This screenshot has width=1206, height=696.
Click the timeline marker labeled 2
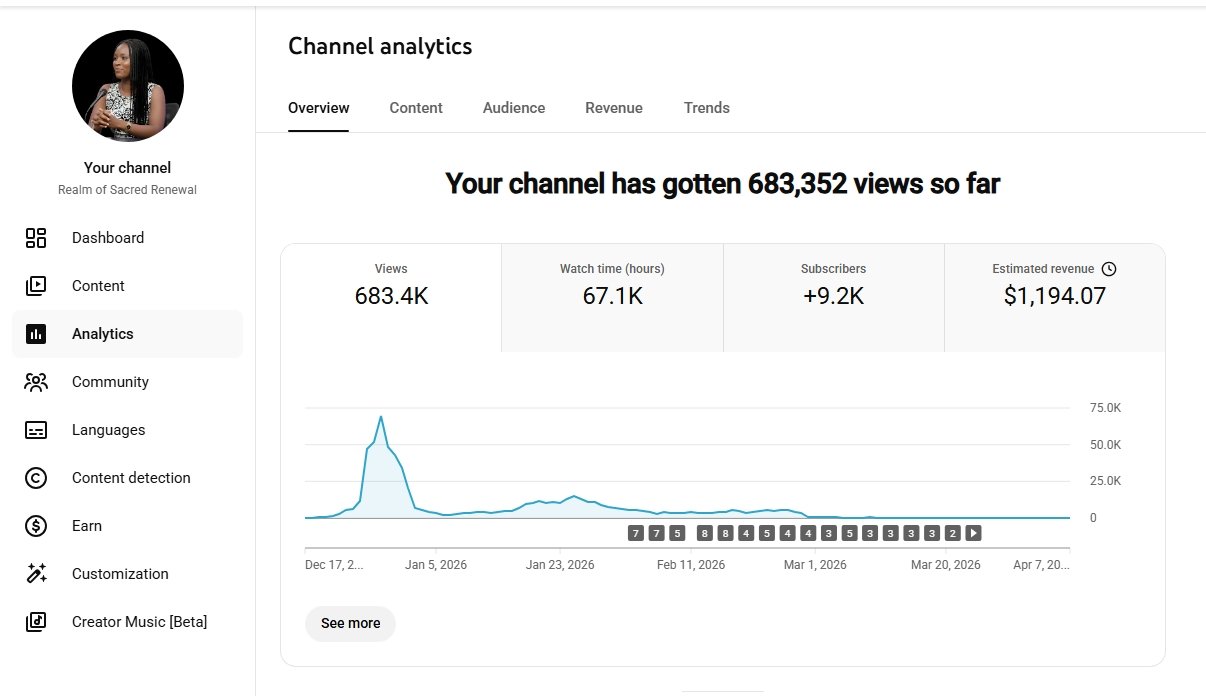tap(953, 533)
